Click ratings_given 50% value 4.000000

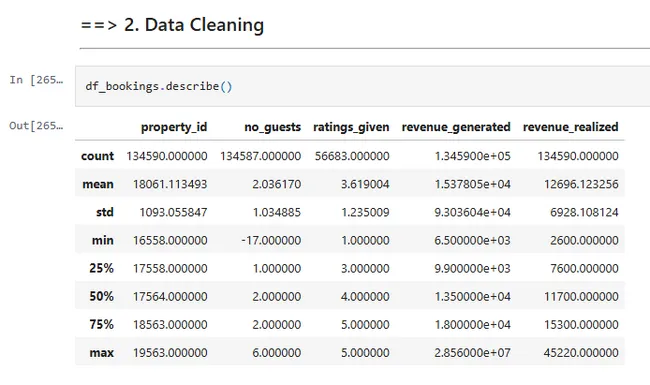pyautogui.click(x=365, y=296)
